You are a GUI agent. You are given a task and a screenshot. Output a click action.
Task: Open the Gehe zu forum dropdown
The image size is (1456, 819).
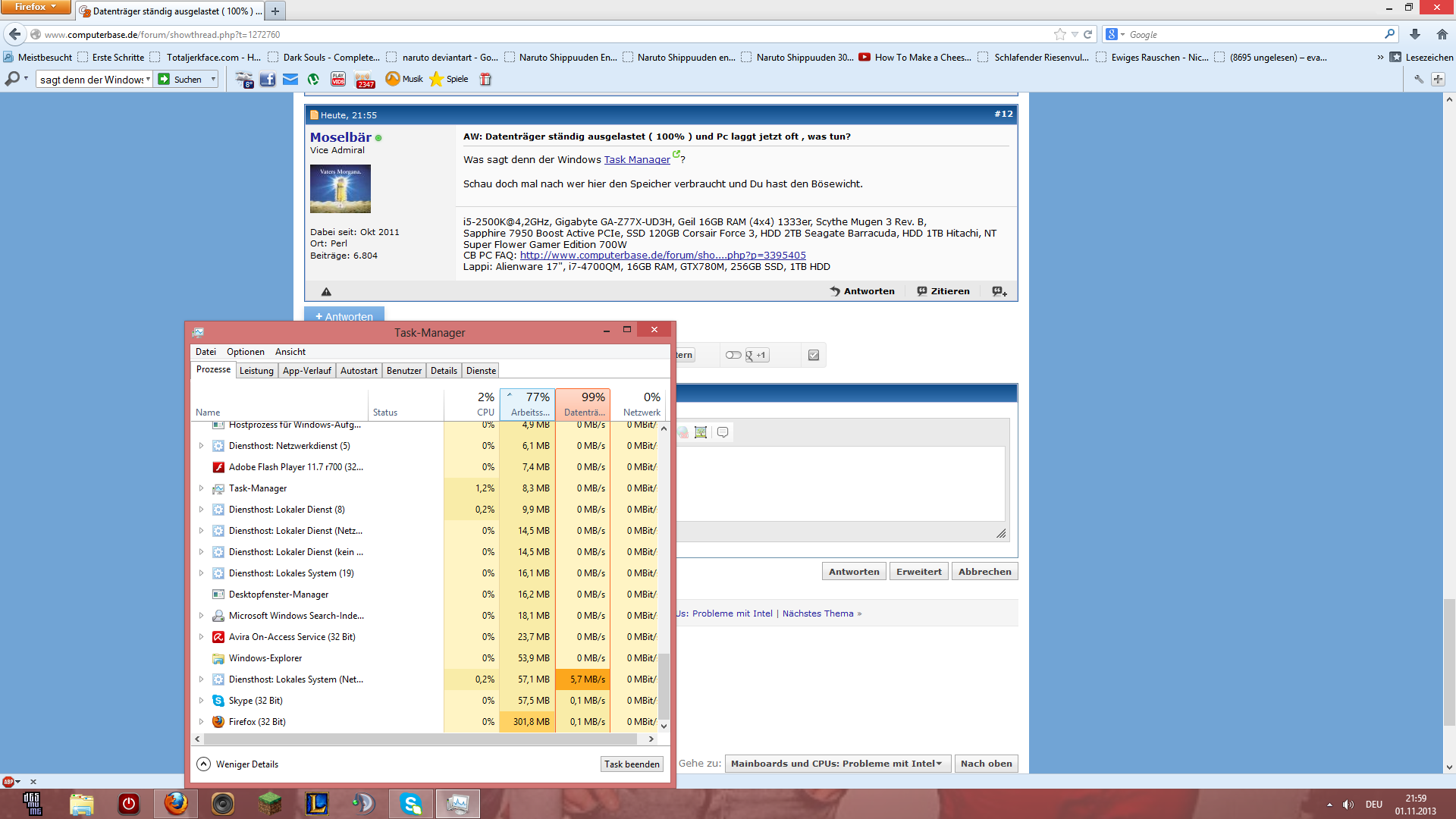tap(836, 764)
